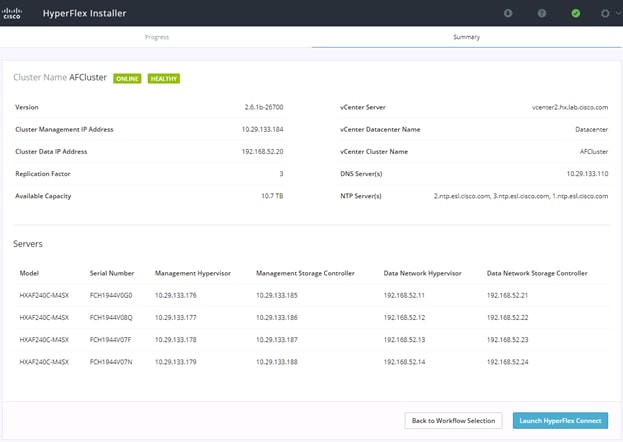Select server row with serial FCH1944V07N
This screenshot has height=442, width=623.
(x=312, y=362)
